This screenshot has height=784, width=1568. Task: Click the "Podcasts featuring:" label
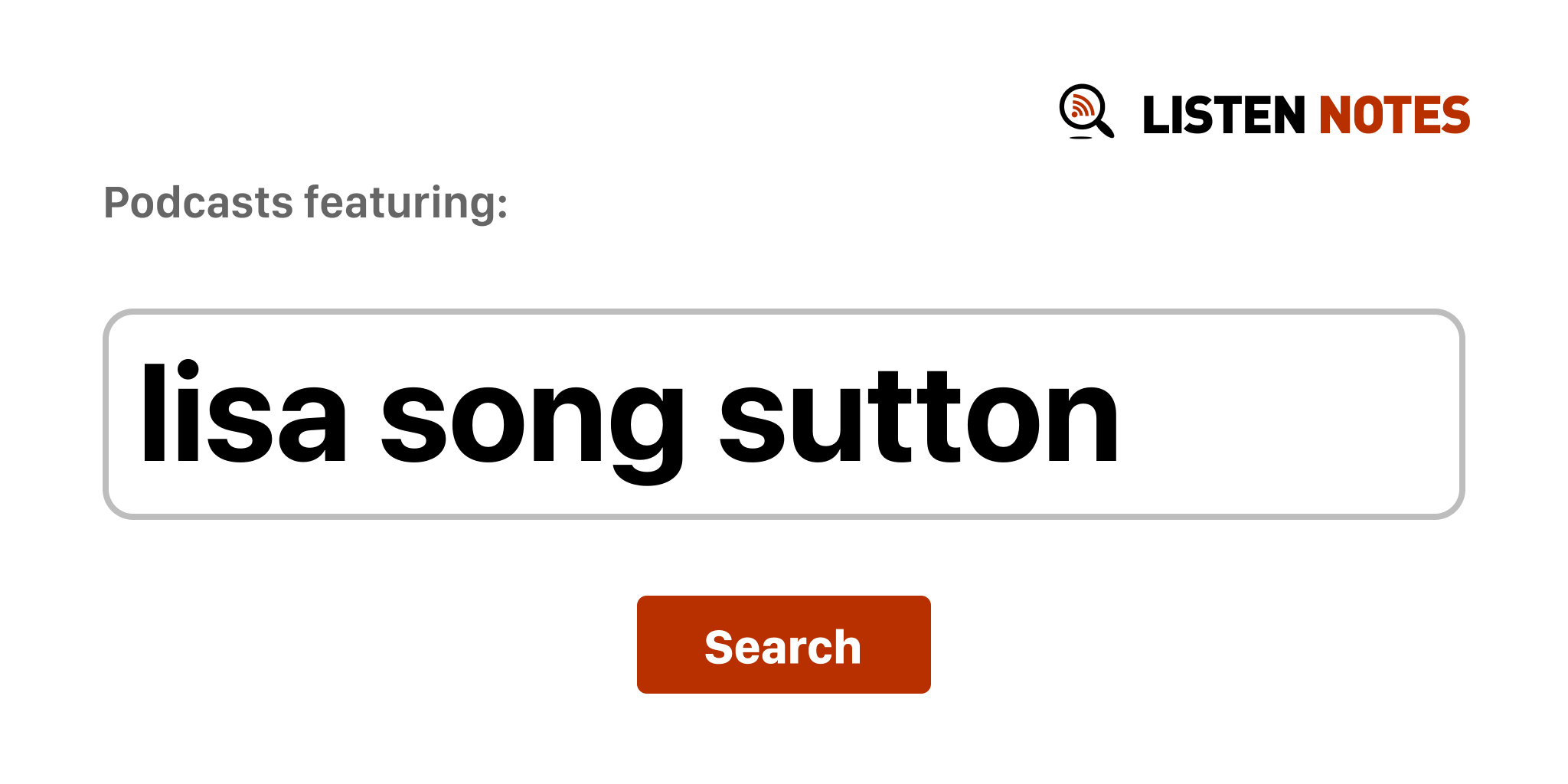point(305,203)
